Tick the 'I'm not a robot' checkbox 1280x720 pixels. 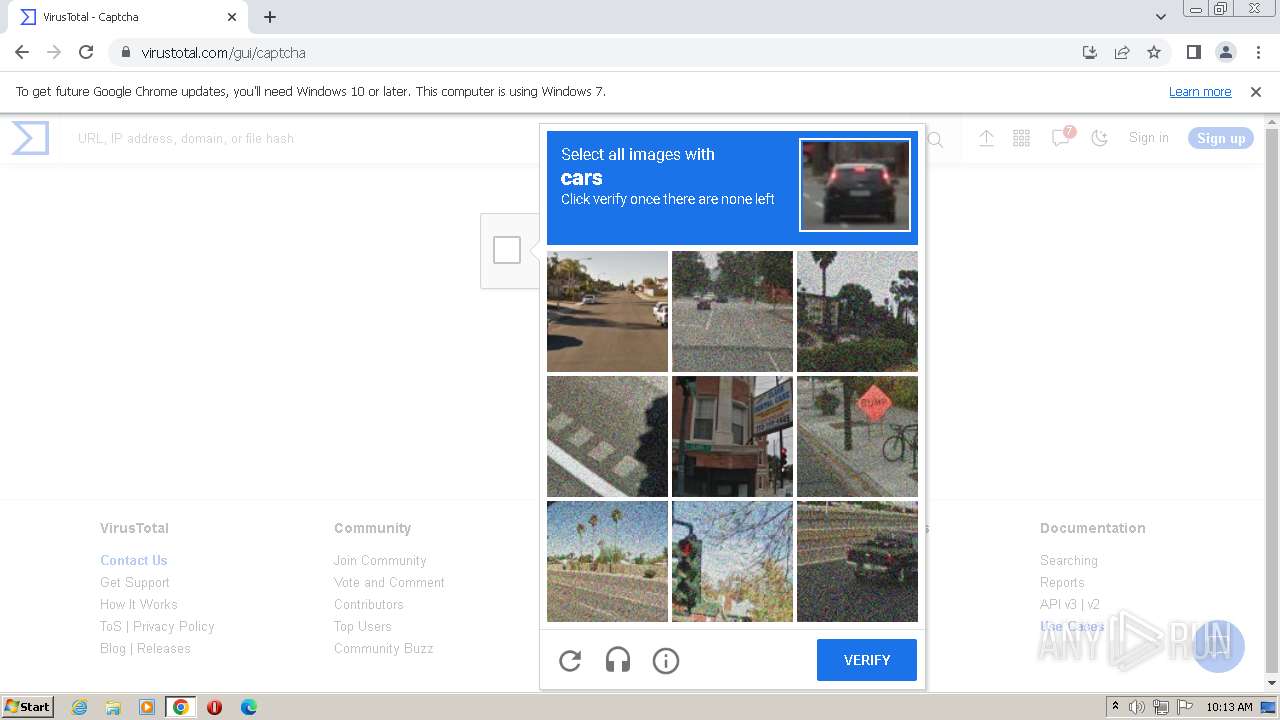click(507, 250)
